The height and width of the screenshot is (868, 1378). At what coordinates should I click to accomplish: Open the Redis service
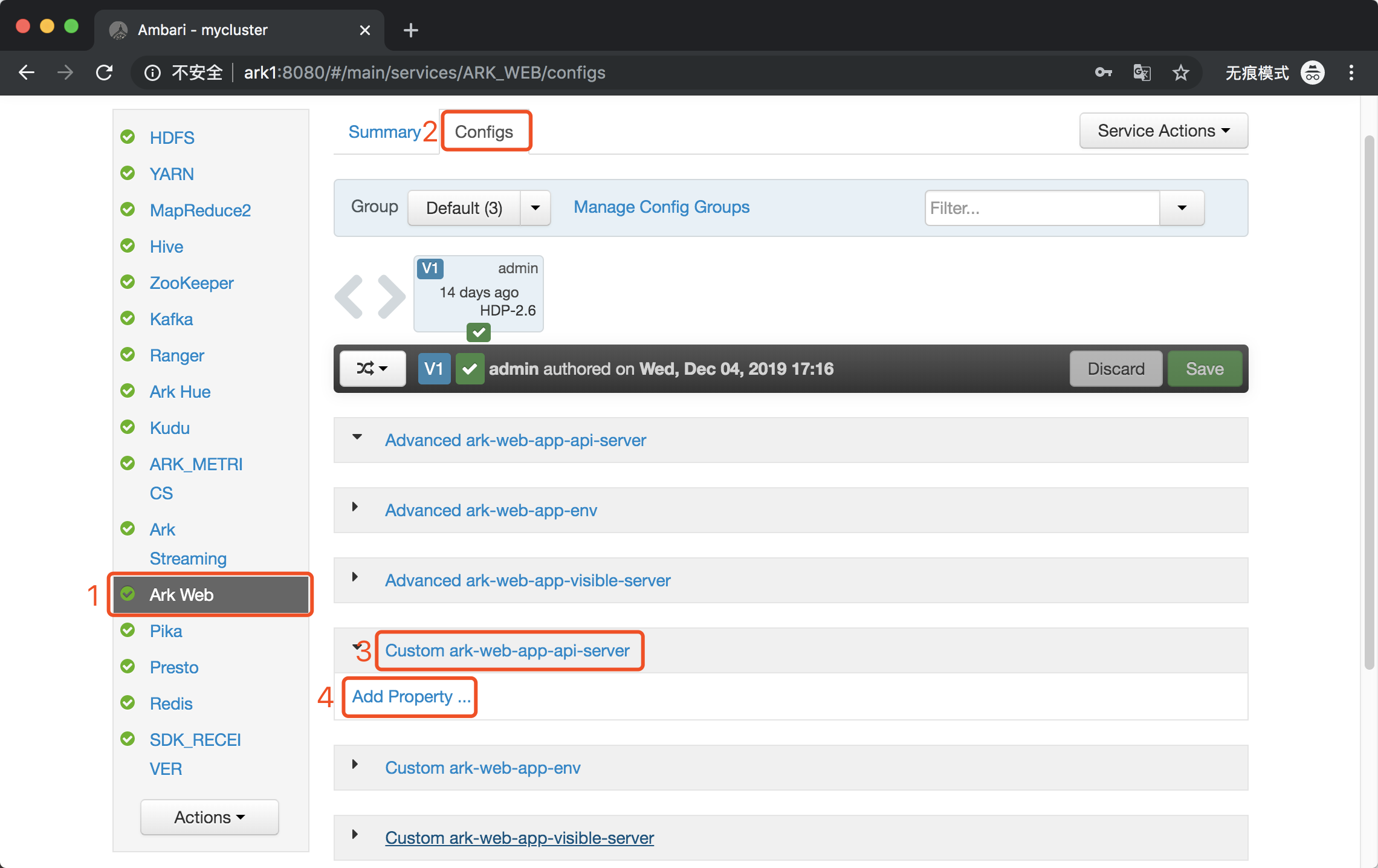pos(171,704)
